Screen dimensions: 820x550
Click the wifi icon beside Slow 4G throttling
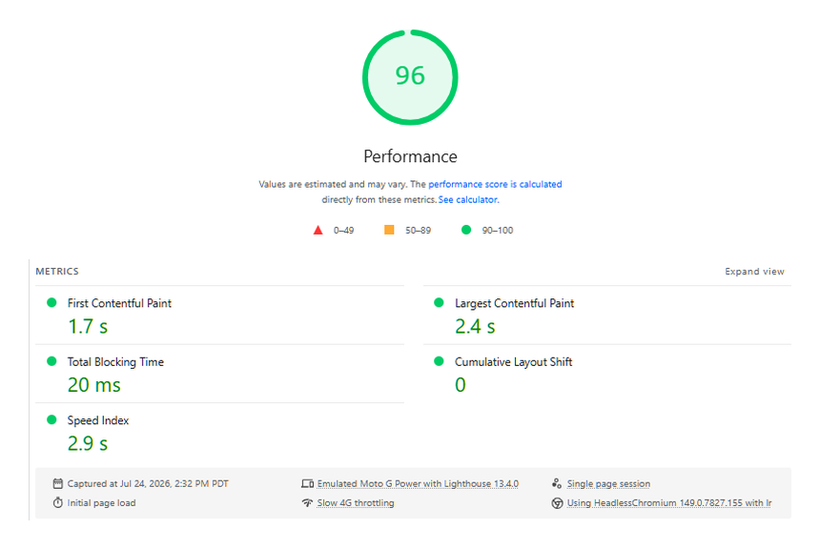pyautogui.click(x=307, y=502)
